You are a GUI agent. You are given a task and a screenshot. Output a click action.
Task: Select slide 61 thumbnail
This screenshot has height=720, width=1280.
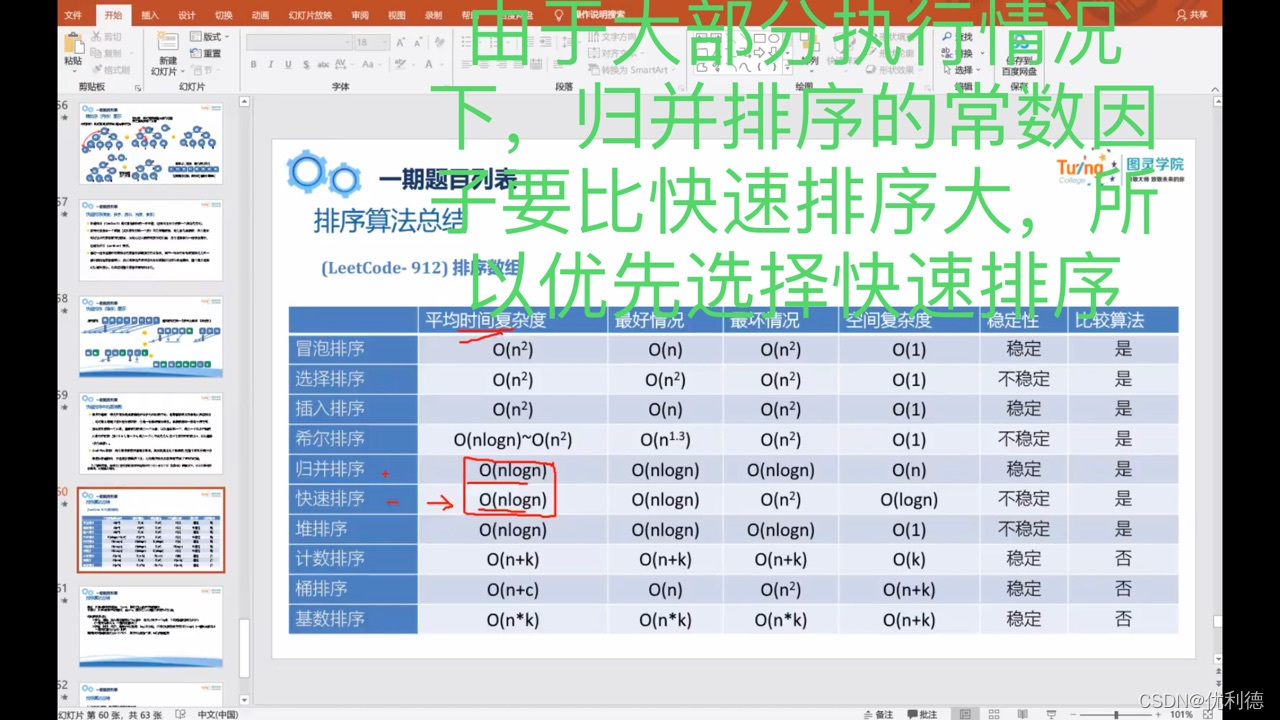(x=151, y=627)
